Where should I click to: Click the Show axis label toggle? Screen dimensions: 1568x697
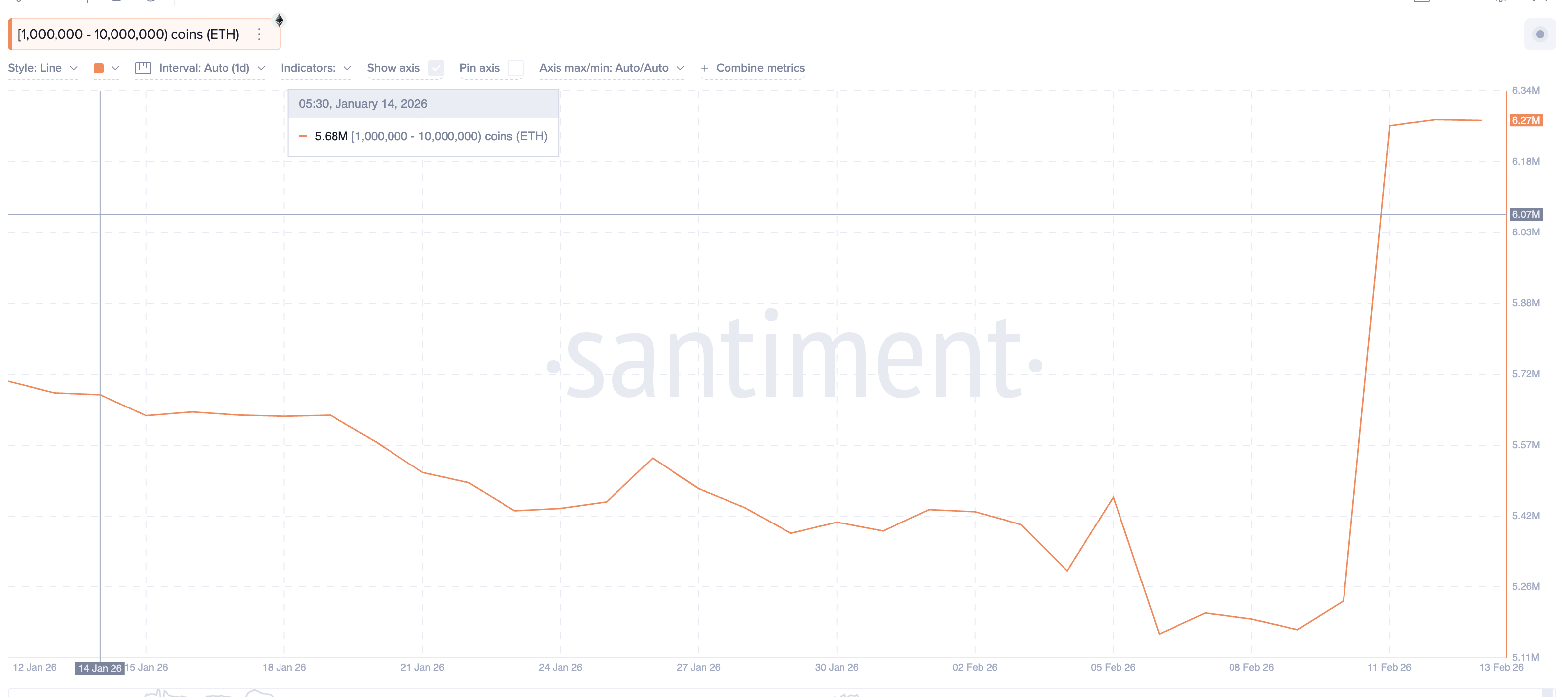pos(393,68)
